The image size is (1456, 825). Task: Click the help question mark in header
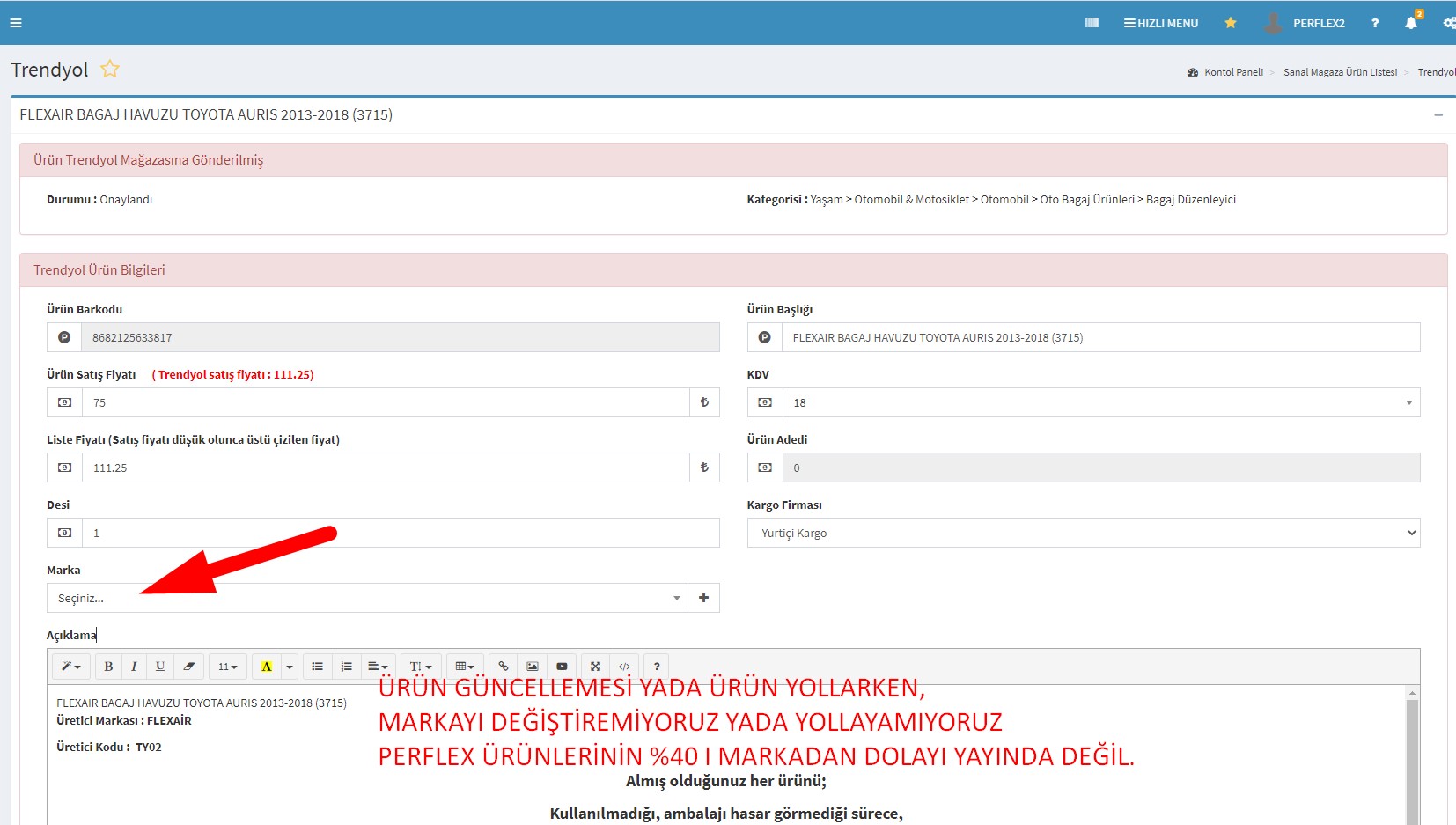click(1374, 23)
